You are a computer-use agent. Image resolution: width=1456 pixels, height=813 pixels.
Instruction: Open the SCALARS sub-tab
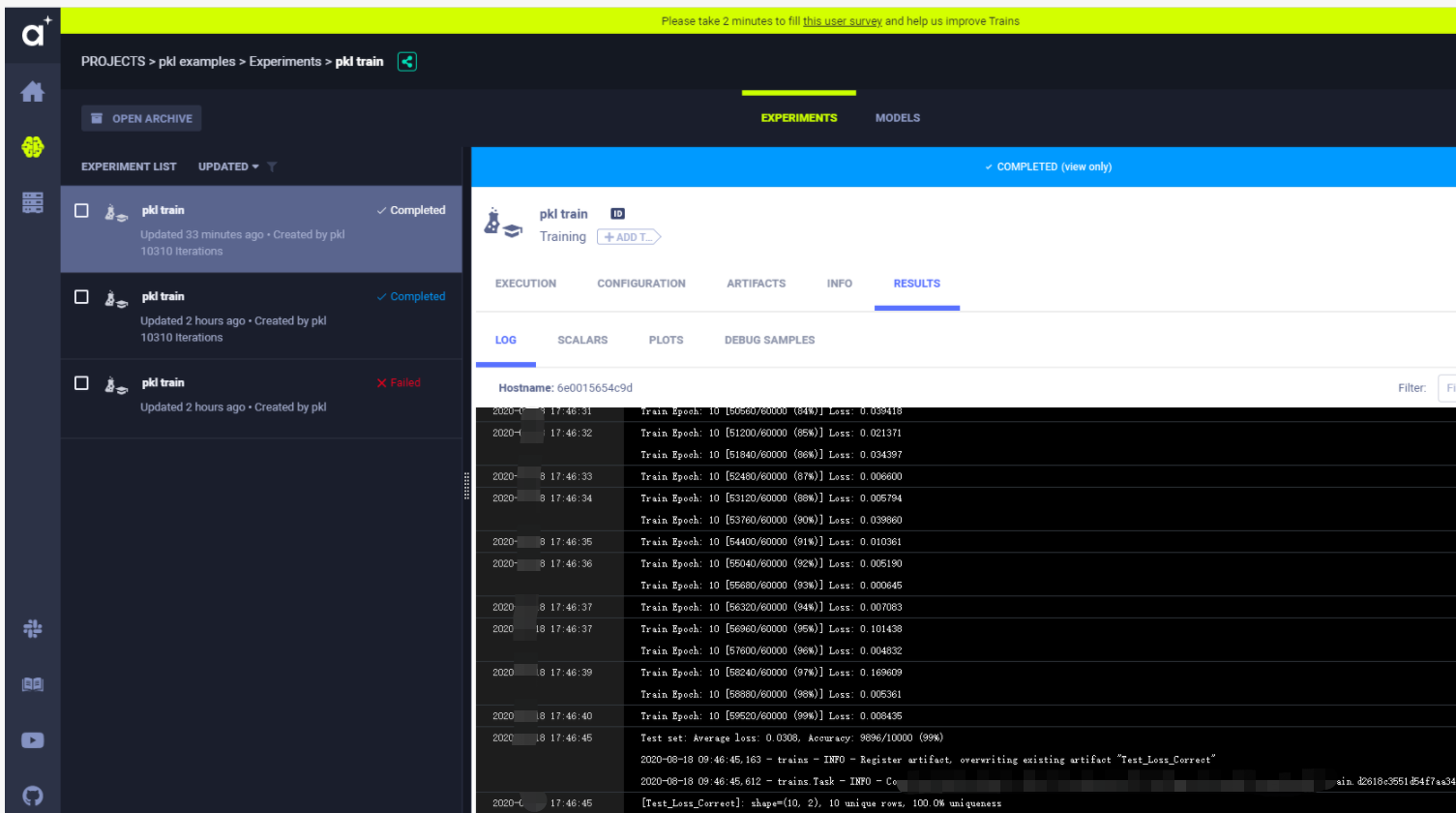pos(582,340)
